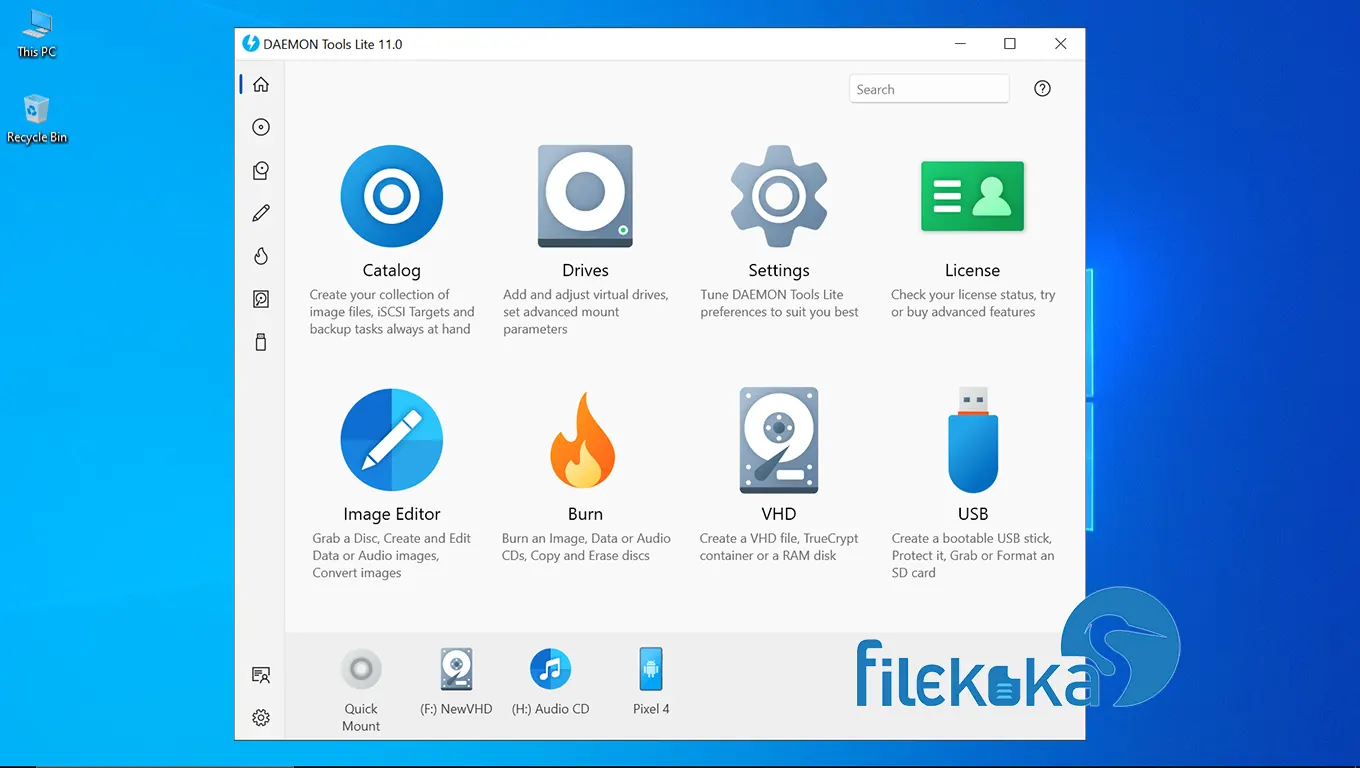Click the Settings title label
The height and width of the screenshot is (768, 1360).
779,270
